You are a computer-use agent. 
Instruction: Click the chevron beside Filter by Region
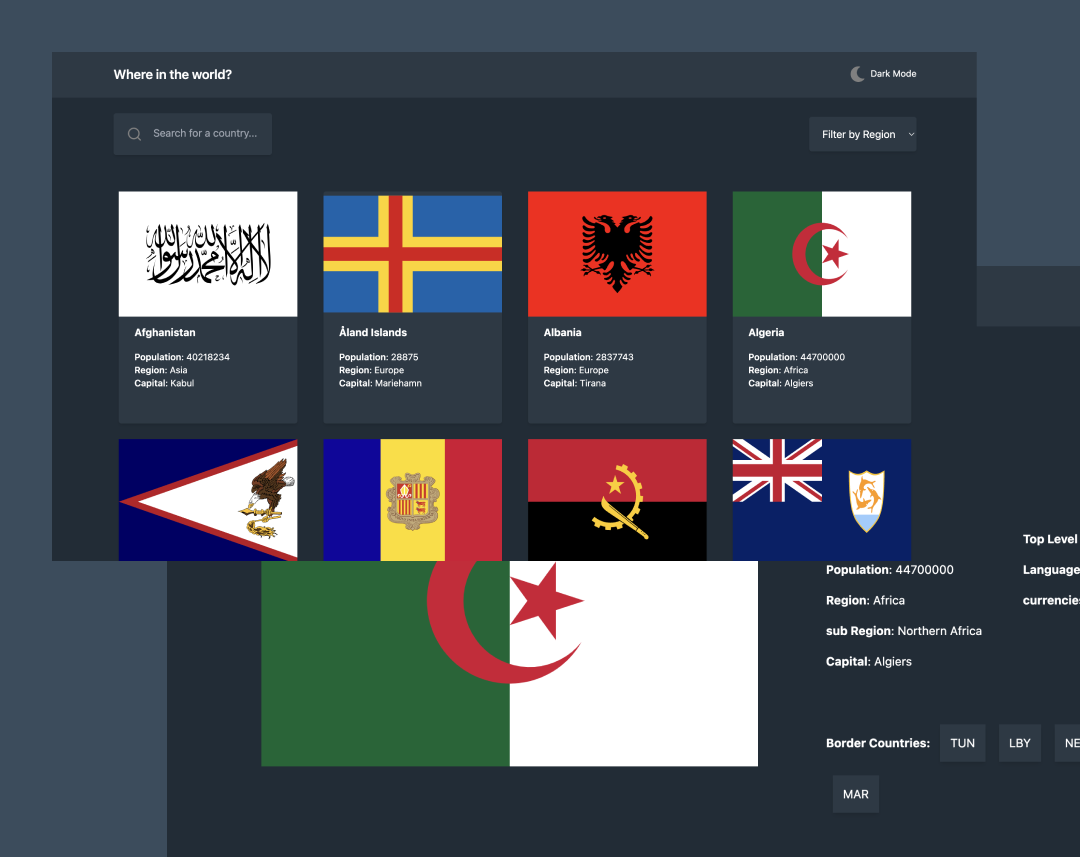[x=910, y=134]
